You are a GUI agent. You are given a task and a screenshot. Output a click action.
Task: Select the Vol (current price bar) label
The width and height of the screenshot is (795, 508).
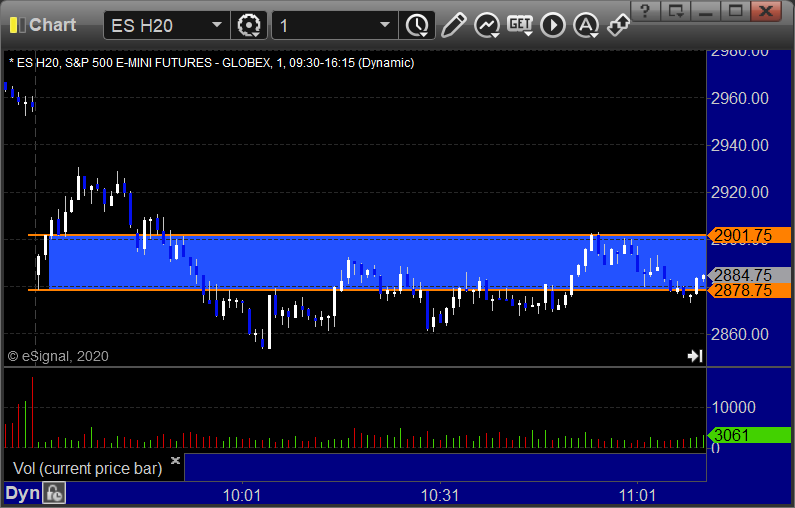88,468
